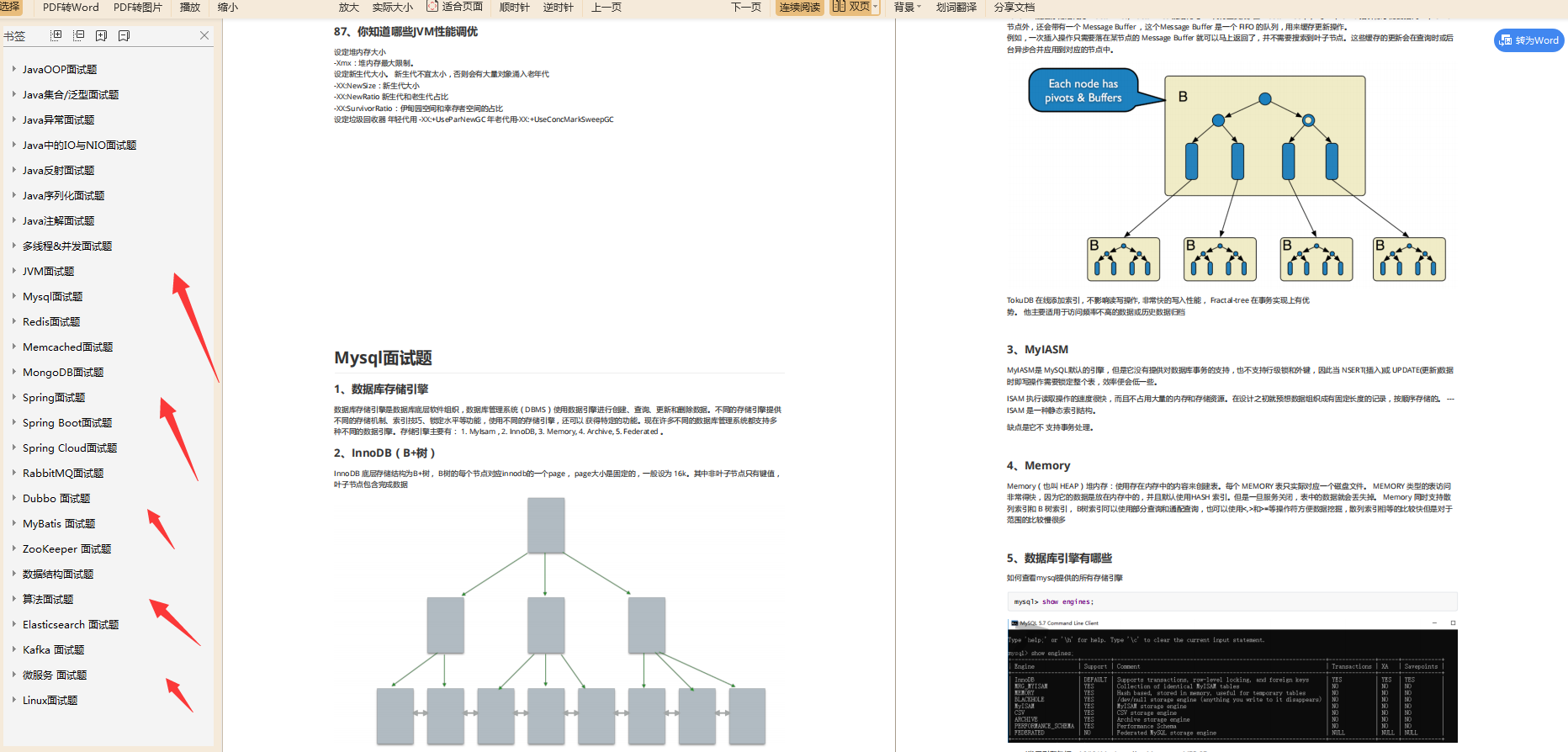Collapse all bookmarks icon in bookmark panel
Screen dimensions: 1568x752
point(79,35)
